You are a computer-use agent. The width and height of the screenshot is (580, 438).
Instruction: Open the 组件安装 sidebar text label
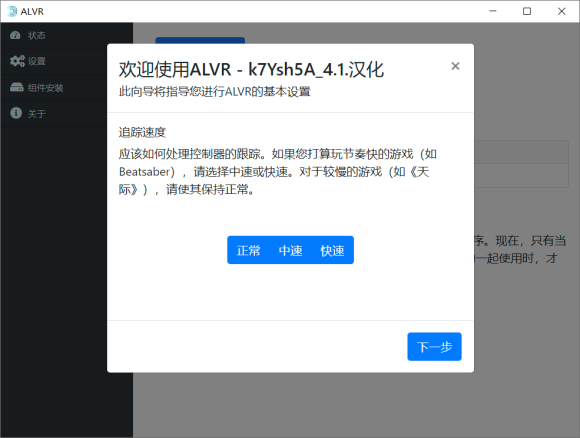(x=45, y=88)
